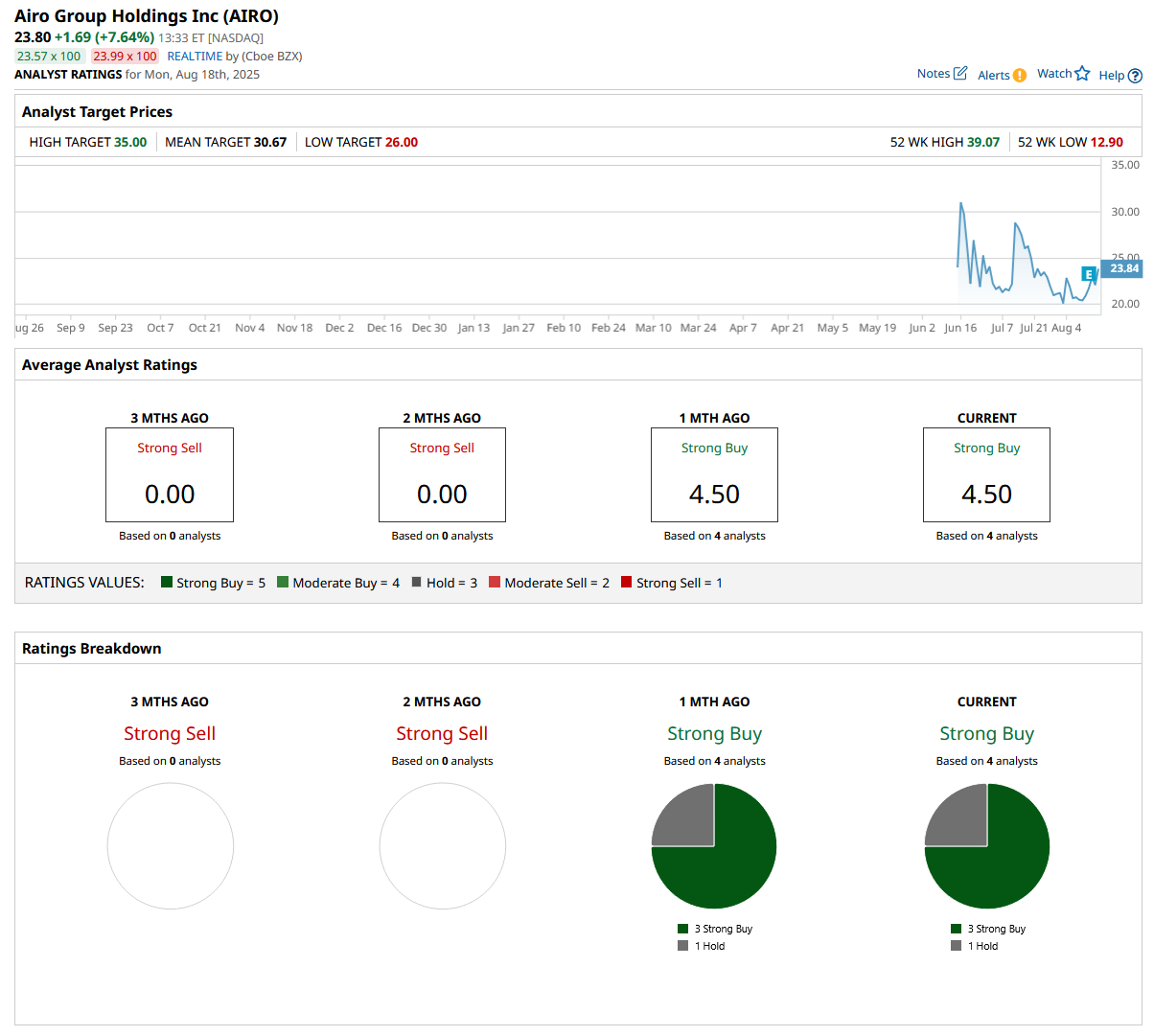This screenshot has height=1036, width=1154.
Task: Click the orange Alerts bell icon
Action: (1020, 75)
